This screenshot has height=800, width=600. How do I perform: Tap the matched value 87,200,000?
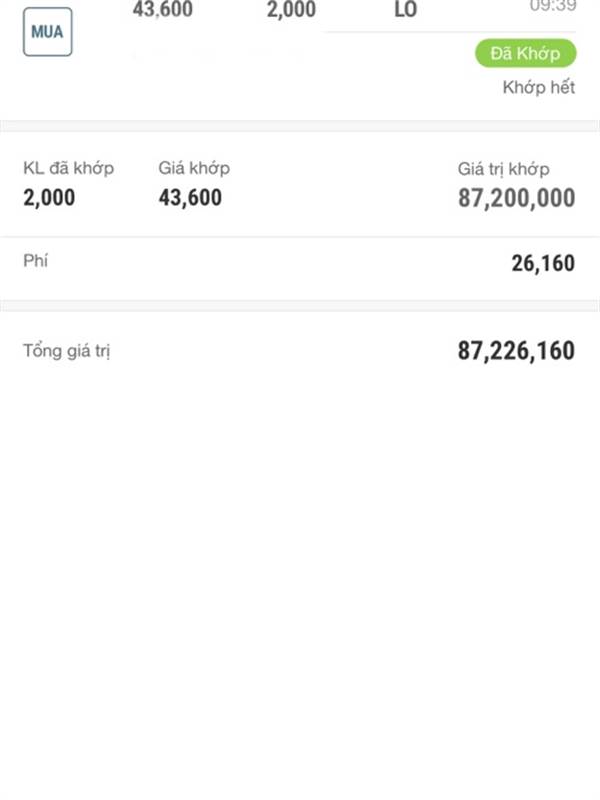516,198
